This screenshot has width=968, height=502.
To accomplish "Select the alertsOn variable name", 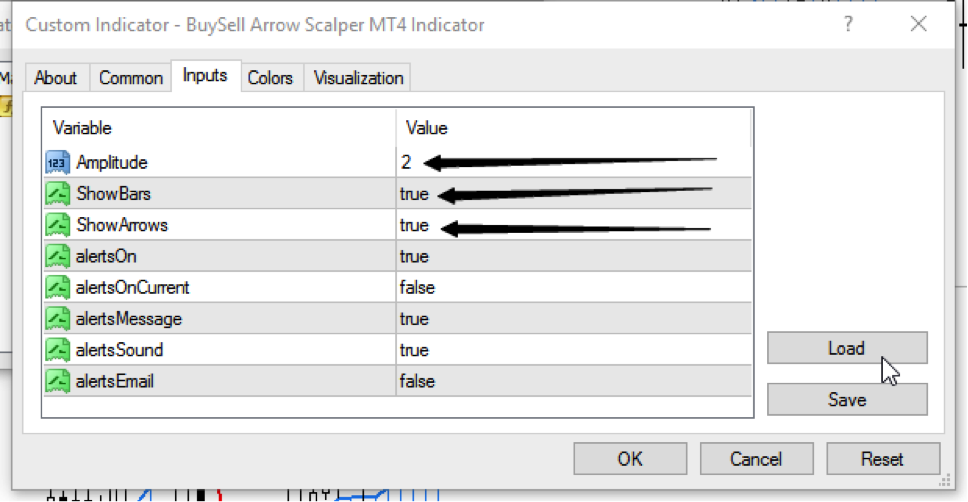I will pyautogui.click(x=106, y=256).
